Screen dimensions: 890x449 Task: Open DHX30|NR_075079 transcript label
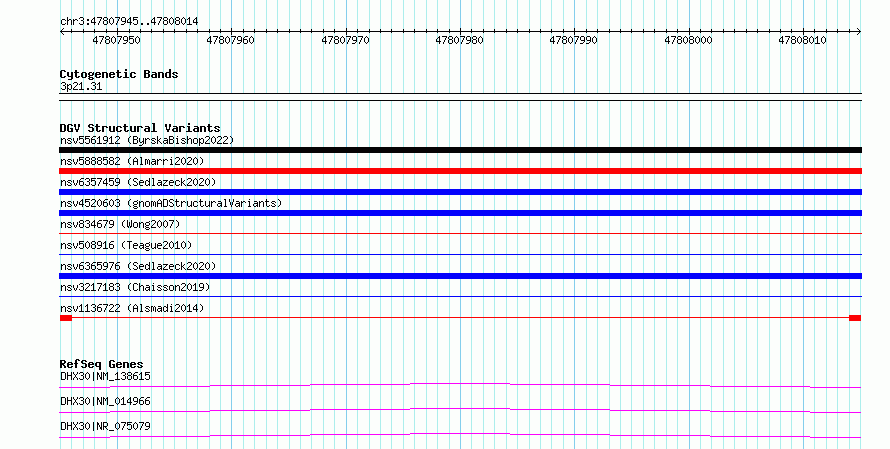point(105,426)
